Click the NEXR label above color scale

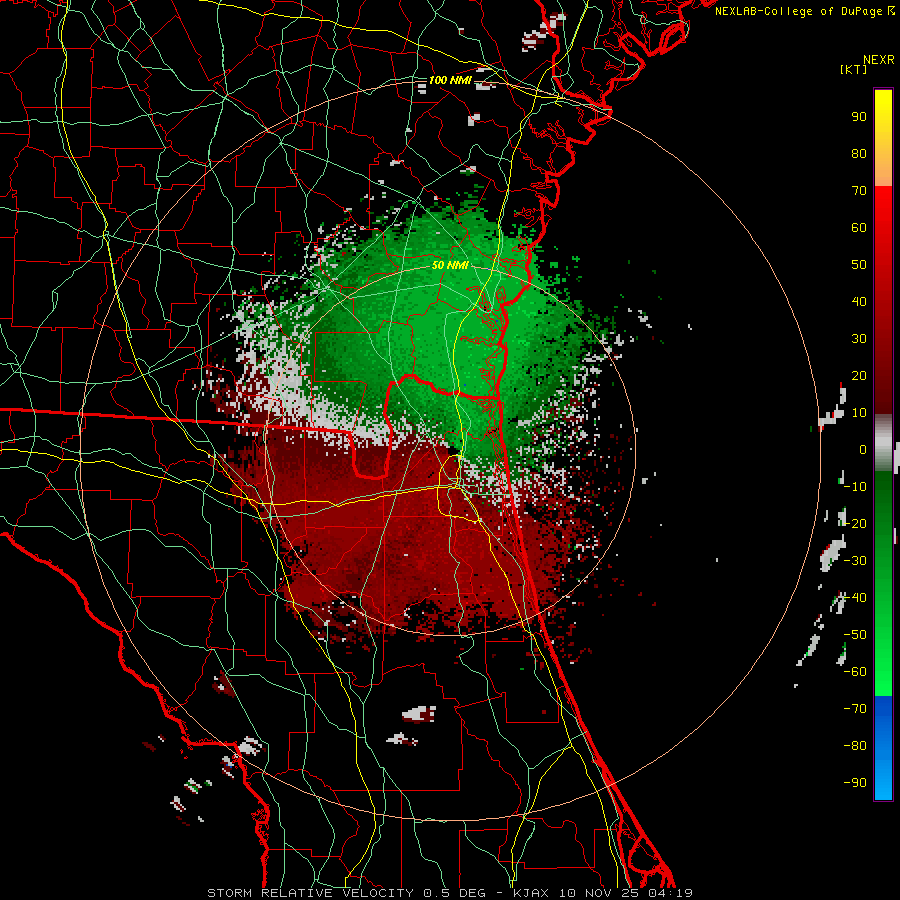tap(879, 60)
